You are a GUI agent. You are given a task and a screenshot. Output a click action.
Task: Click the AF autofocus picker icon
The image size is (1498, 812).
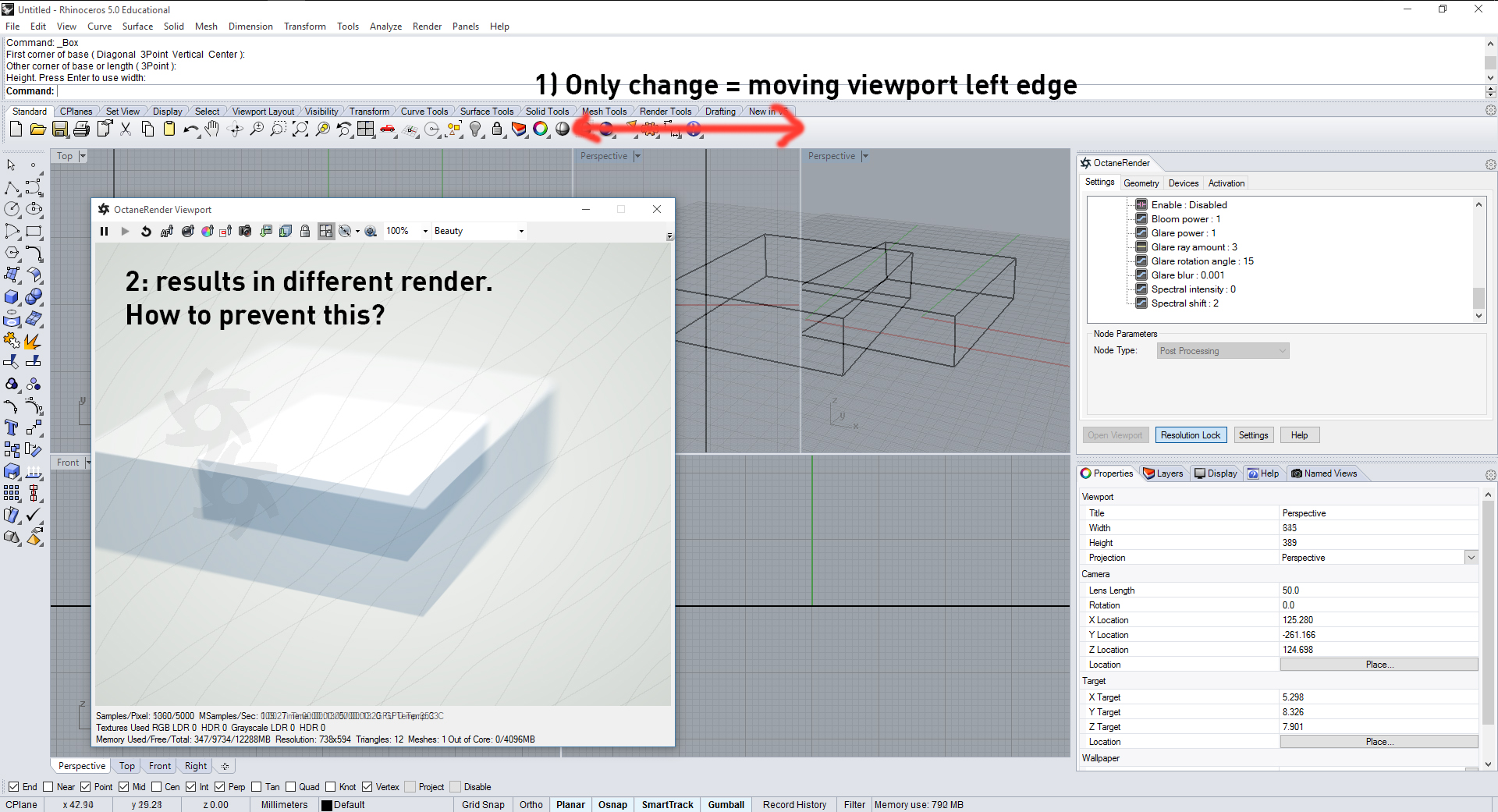point(166,231)
